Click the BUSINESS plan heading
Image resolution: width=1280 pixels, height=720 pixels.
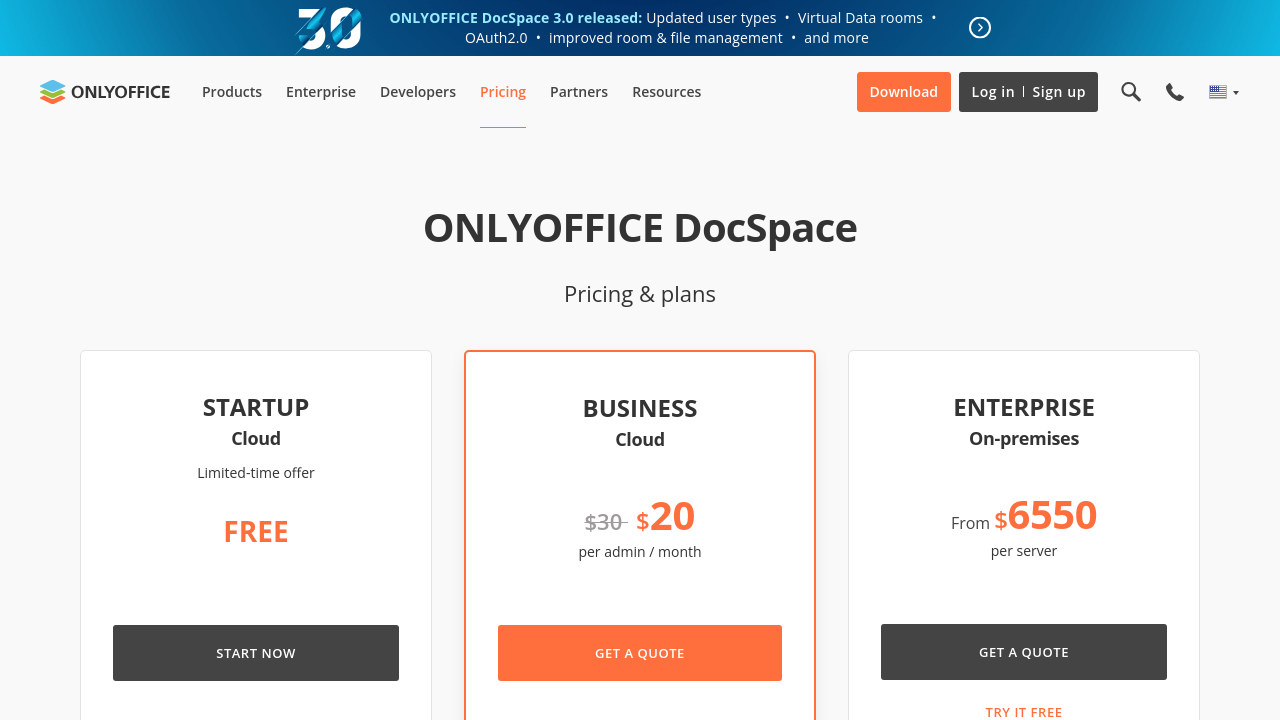click(x=640, y=408)
